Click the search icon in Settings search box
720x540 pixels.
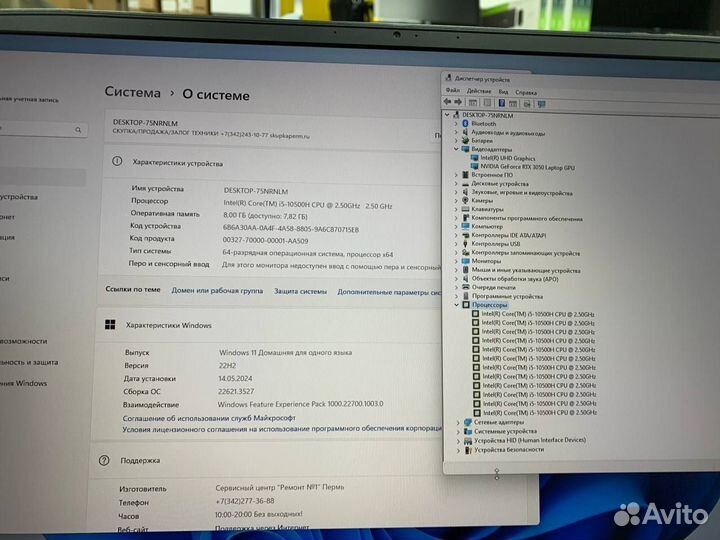pyautogui.click(x=78, y=130)
